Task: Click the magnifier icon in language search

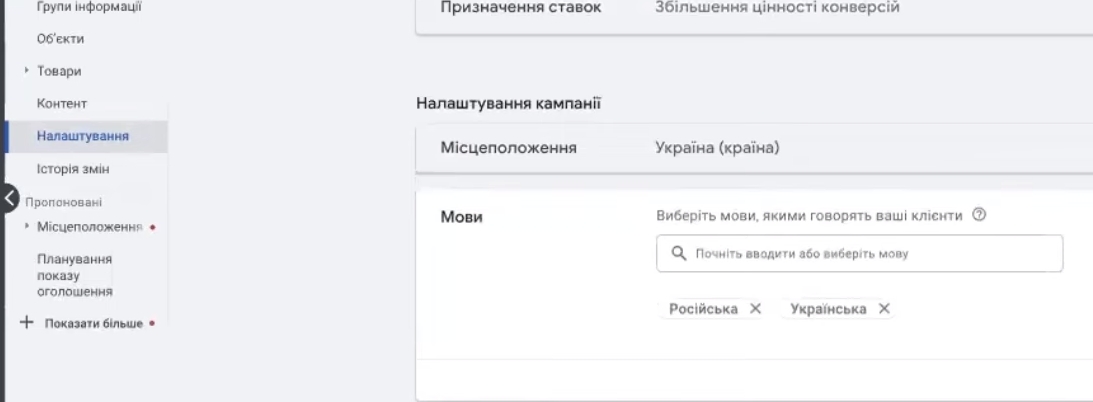Action: (x=677, y=254)
